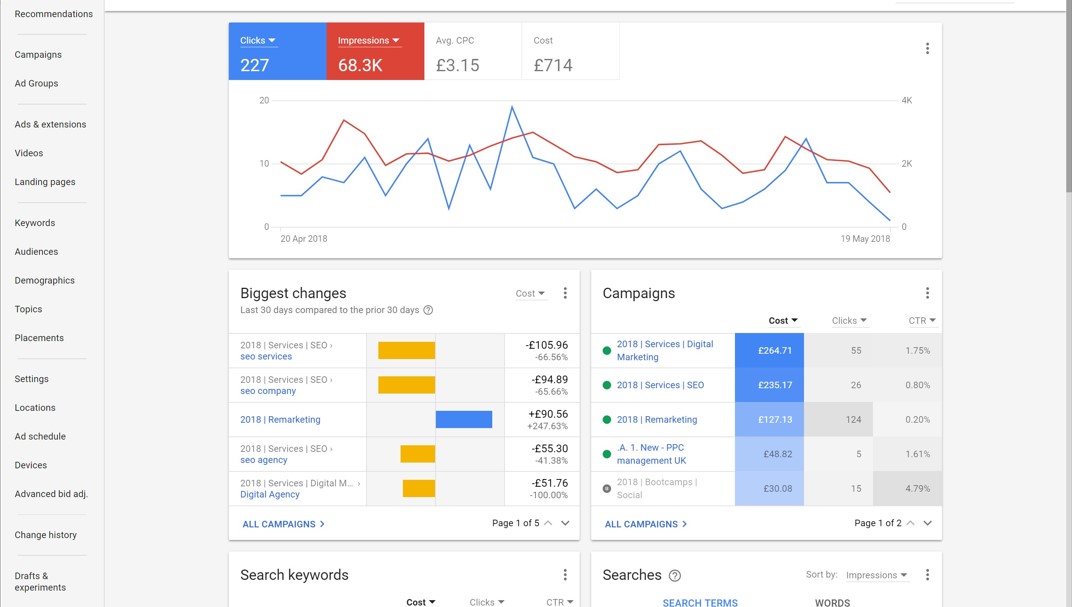
Task: Open 2018 | Remarketing link in Biggest changes
Action: coord(280,420)
